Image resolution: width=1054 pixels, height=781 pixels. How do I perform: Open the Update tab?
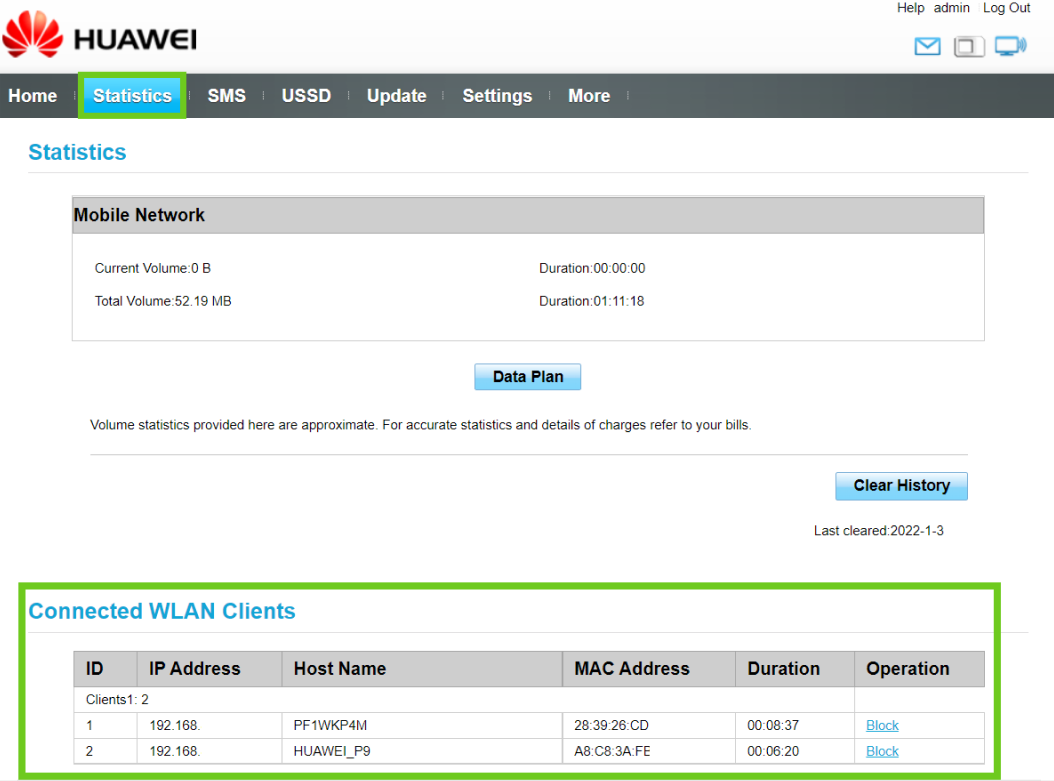pyautogui.click(x=396, y=96)
